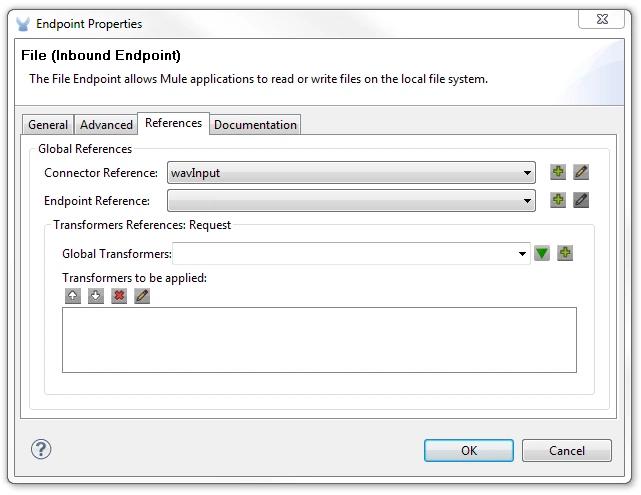The height and width of the screenshot is (495, 641).
Task: Open the dialog help icon
Action: (x=42, y=450)
